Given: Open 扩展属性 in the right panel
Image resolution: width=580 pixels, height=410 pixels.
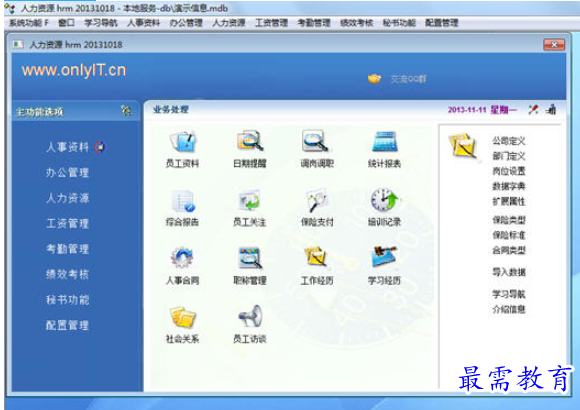Looking at the screenshot, I should [509, 201].
